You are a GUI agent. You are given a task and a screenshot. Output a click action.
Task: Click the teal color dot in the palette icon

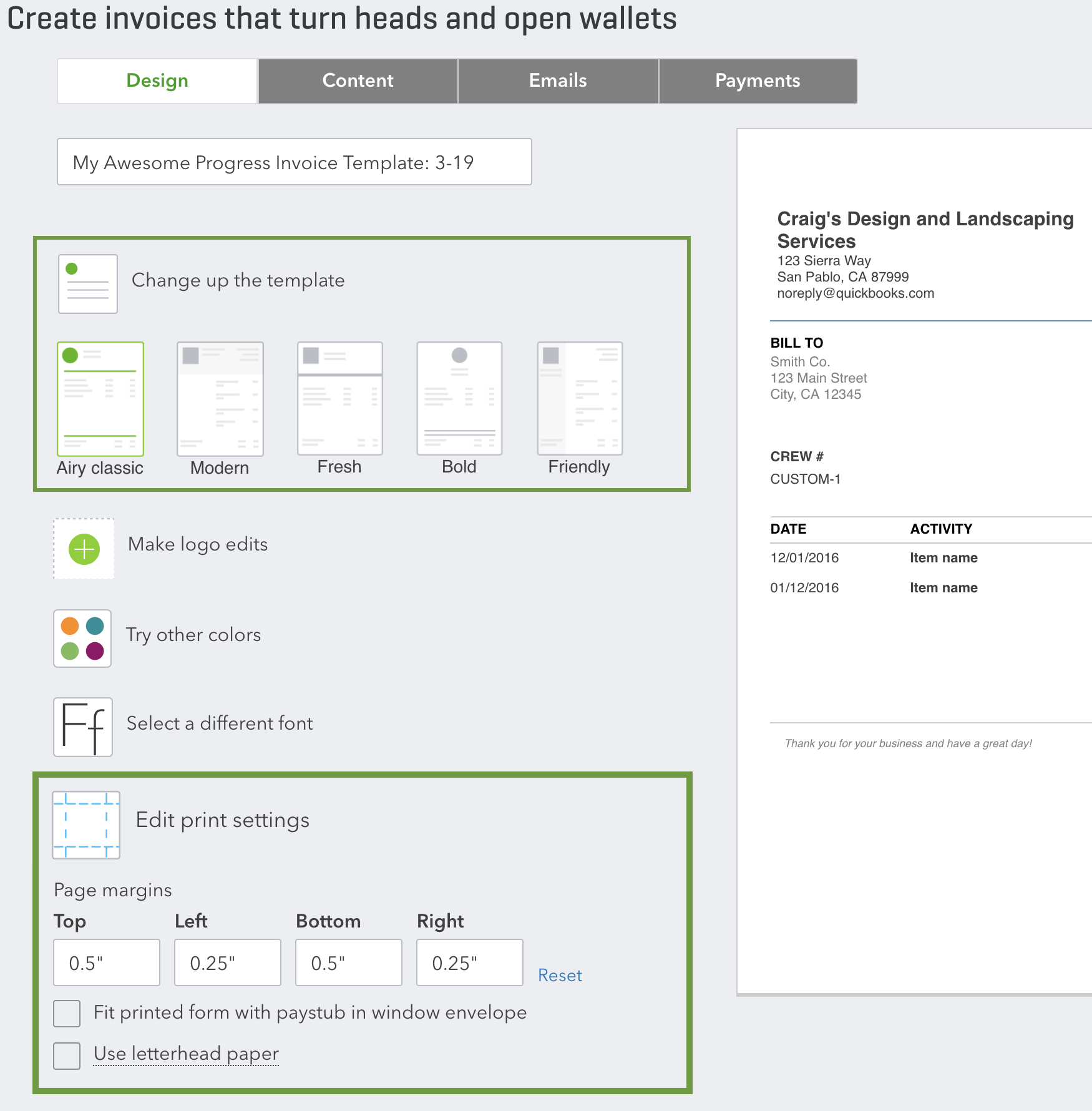tap(95, 624)
